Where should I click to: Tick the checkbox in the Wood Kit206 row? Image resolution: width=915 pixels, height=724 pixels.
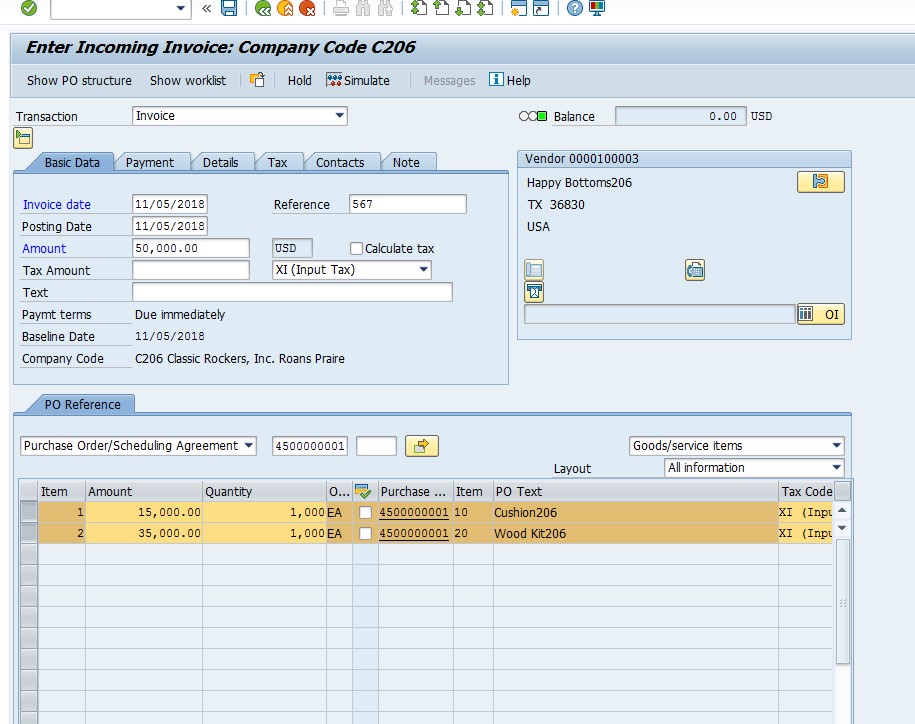(365, 534)
